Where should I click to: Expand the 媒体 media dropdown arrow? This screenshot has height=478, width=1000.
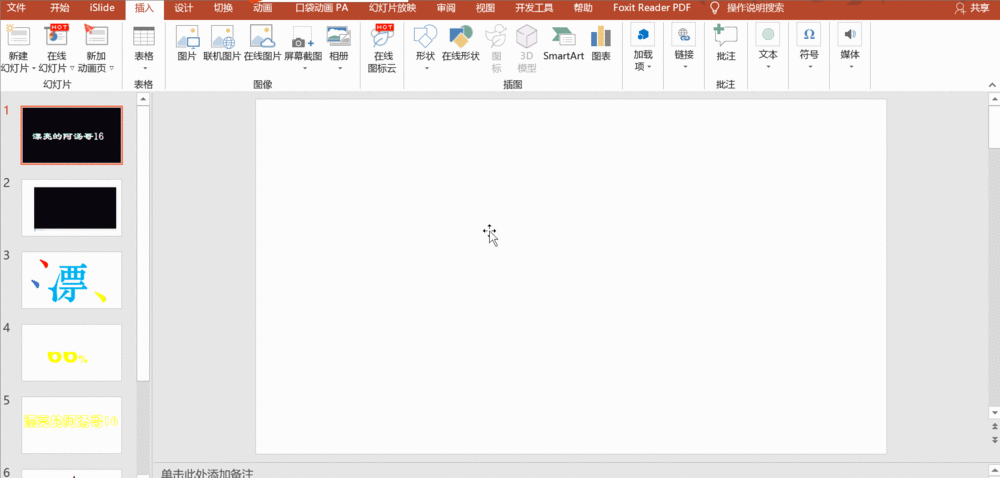pos(850,68)
